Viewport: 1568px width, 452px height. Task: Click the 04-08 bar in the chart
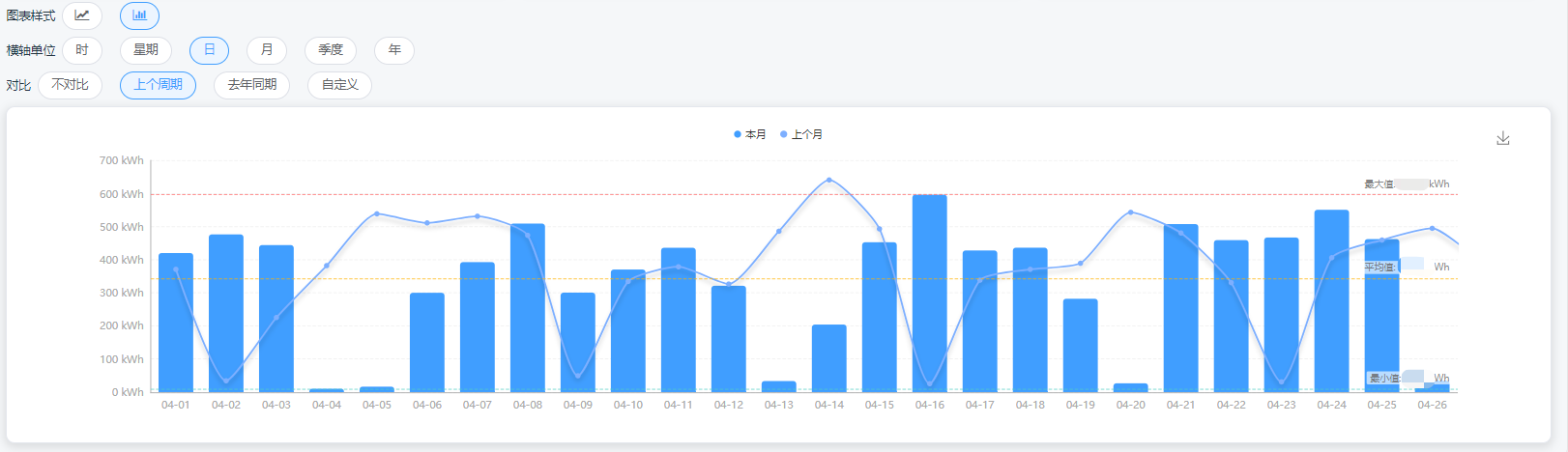click(528, 308)
